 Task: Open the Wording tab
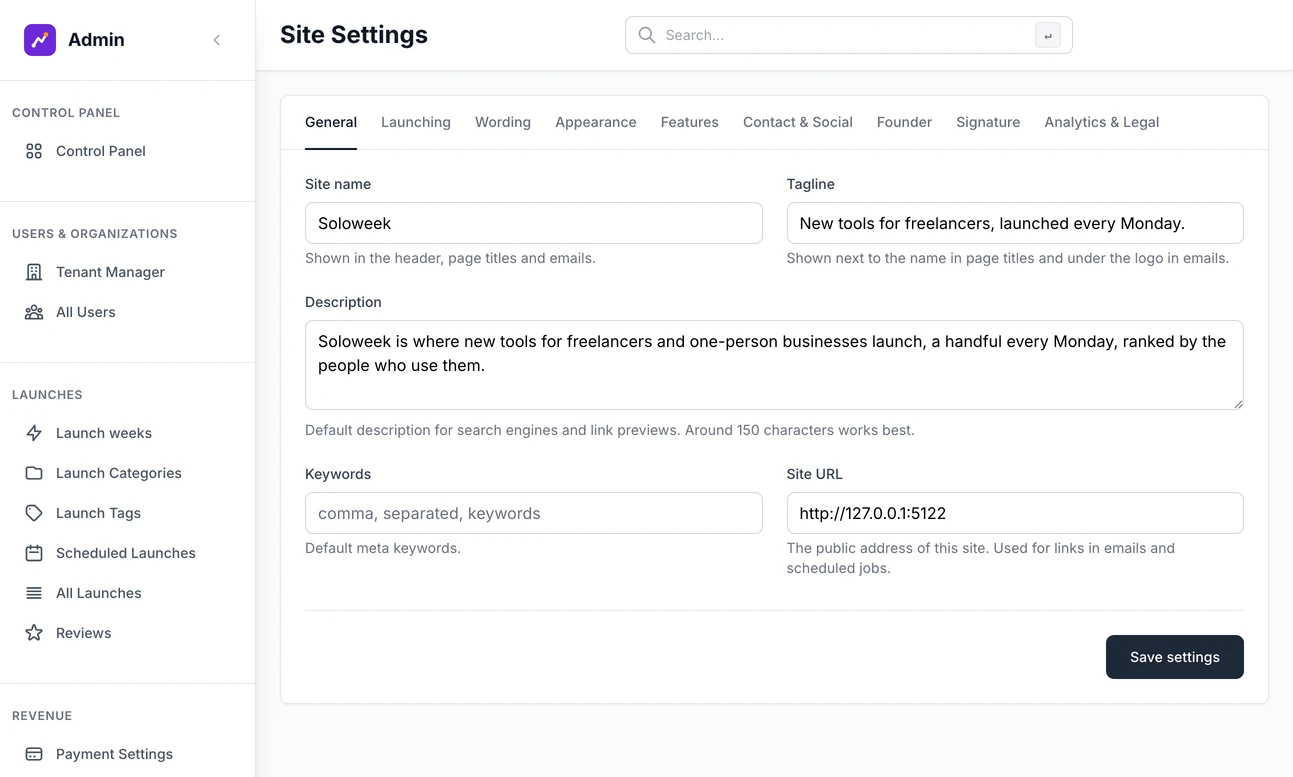[503, 122]
